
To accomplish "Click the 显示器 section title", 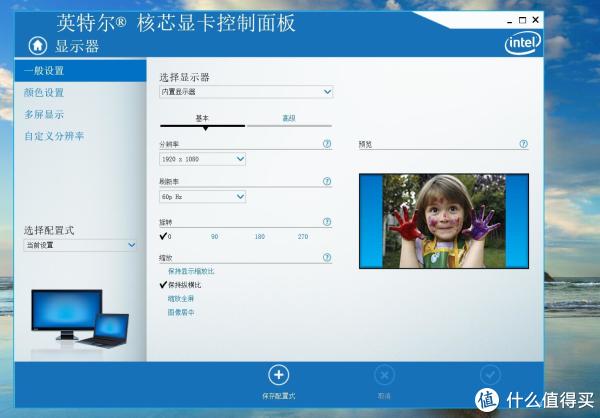I will tap(77, 46).
